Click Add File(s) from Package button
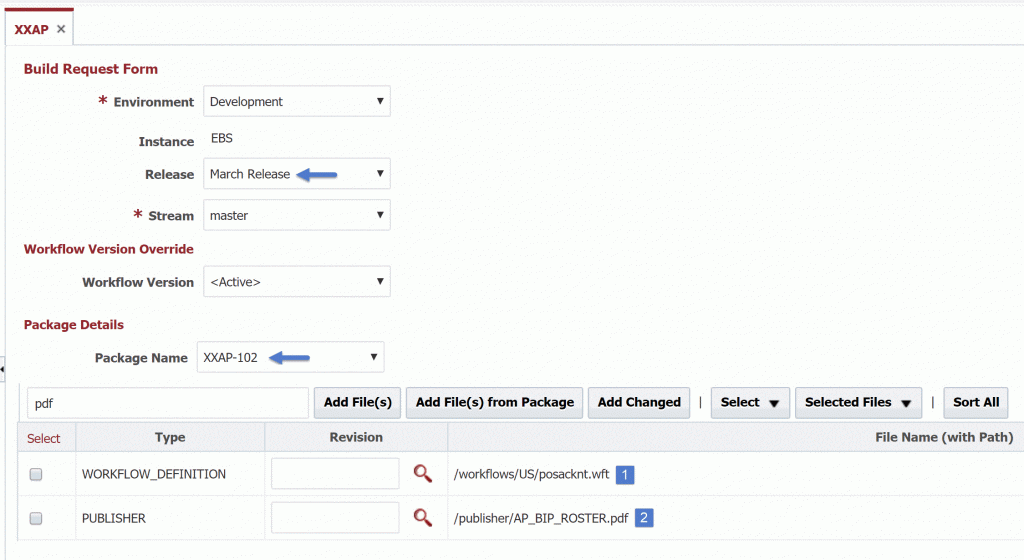The width and height of the screenshot is (1024, 560). 494,403
